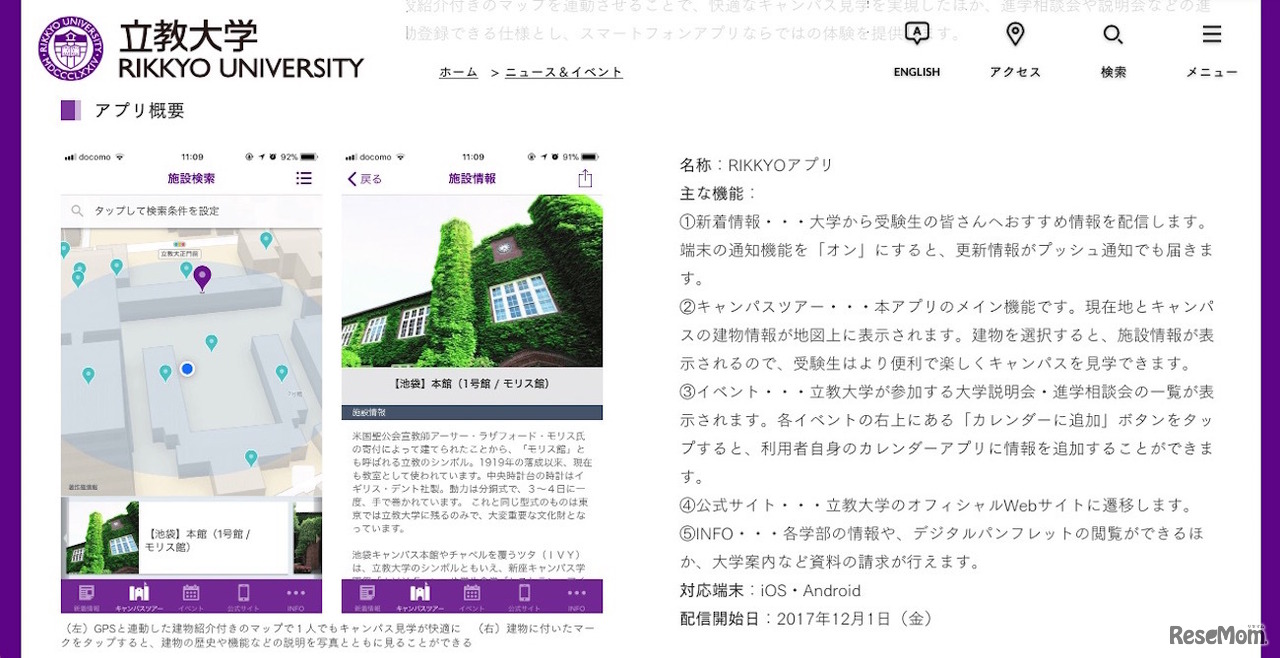Viewport: 1280px width, 658px height.
Task: Click the 施設検索 screen title
Action: pyautogui.click(x=191, y=179)
